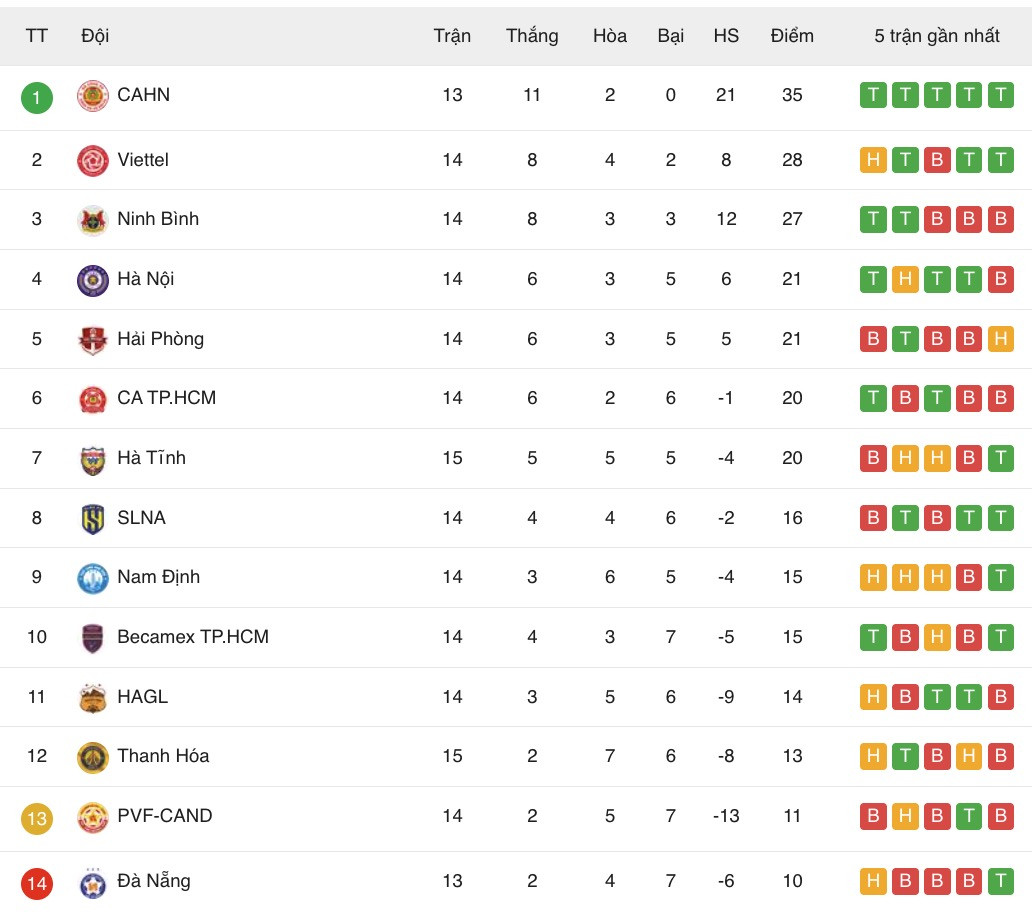
Task: Click the CAHN club logo
Action: (x=93, y=96)
